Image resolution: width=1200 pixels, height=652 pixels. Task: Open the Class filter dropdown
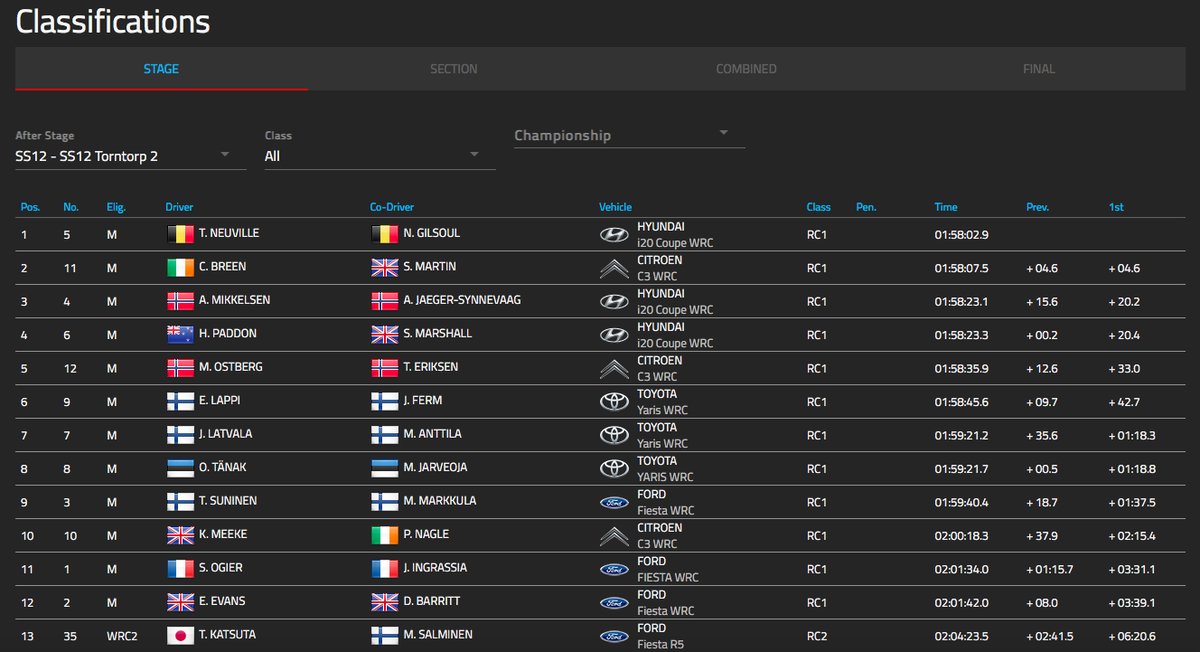pyautogui.click(x=380, y=156)
